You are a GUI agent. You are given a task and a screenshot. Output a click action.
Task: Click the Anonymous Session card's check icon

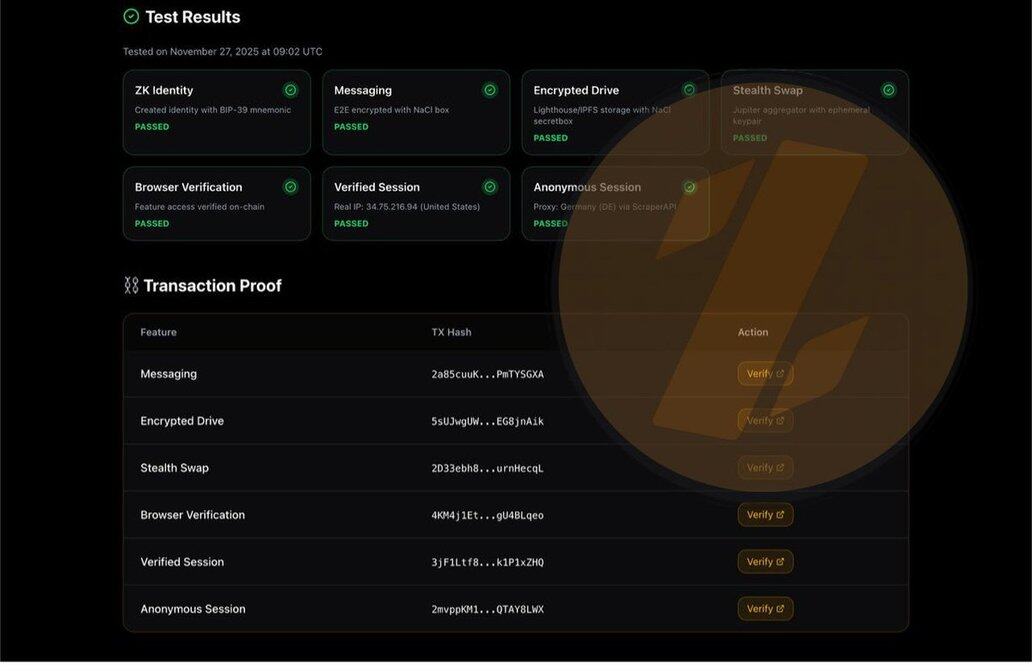click(x=689, y=187)
